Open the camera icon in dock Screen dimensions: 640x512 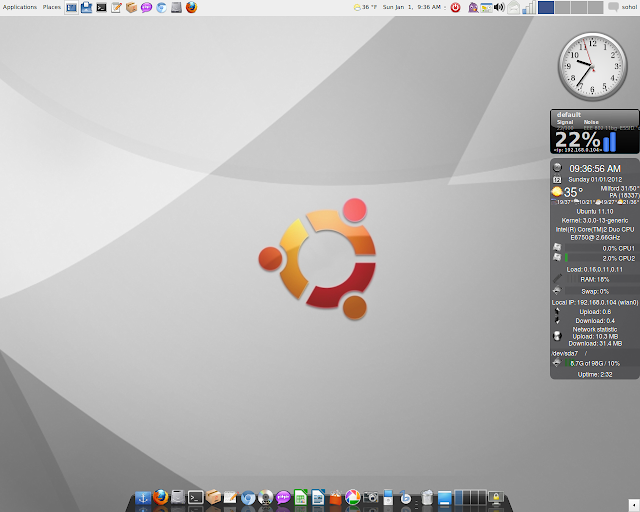[x=371, y=497]
